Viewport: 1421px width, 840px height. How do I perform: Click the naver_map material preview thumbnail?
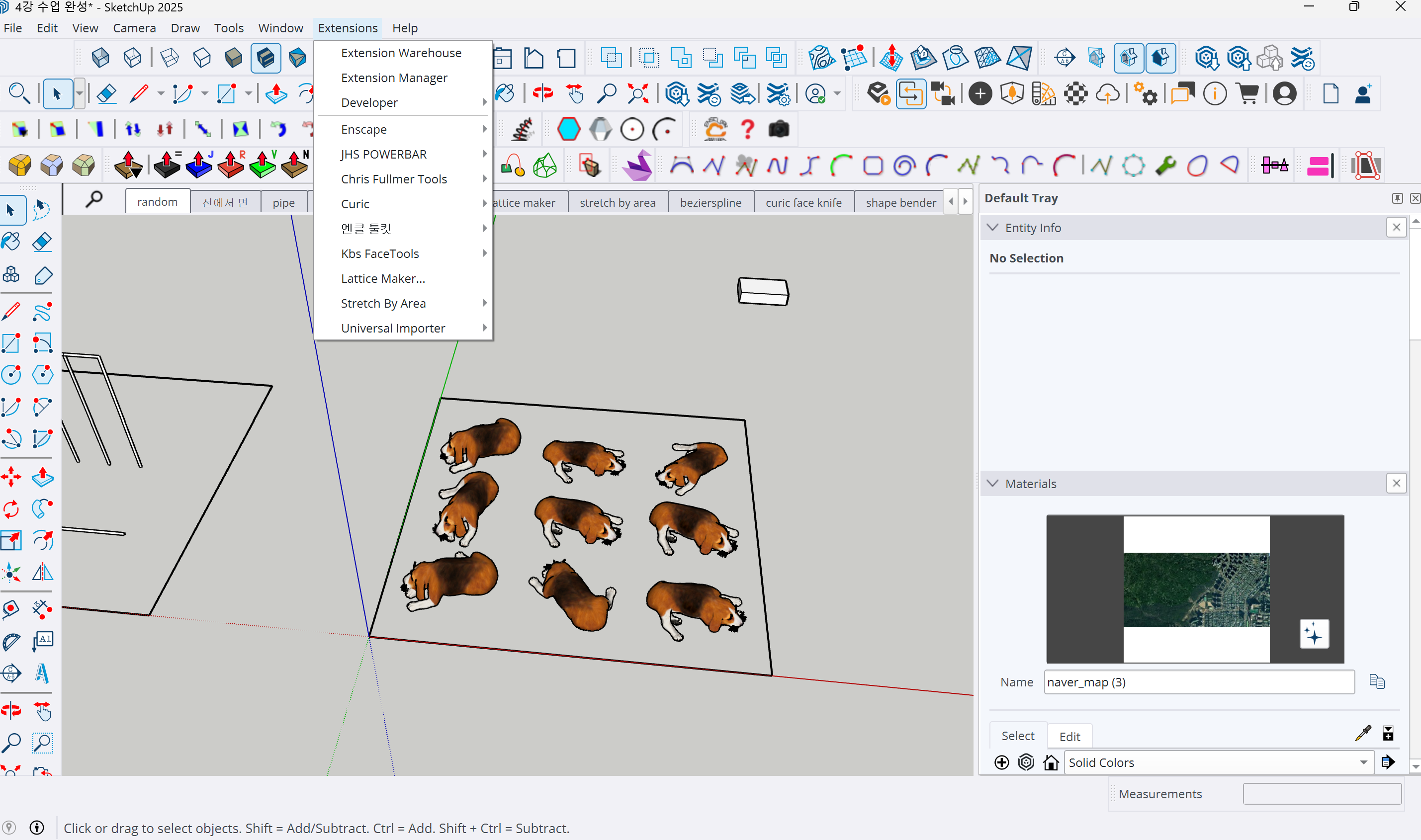click(x=1195, y=588)
